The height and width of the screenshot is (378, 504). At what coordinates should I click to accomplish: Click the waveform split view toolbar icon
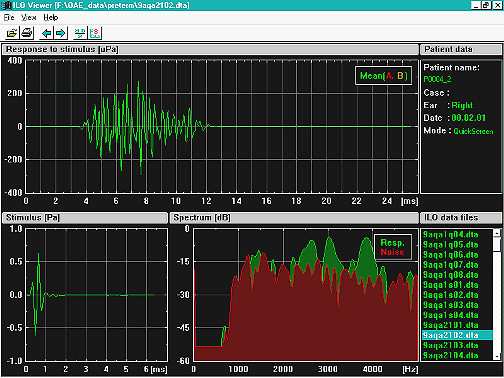(x=80, y=33)
